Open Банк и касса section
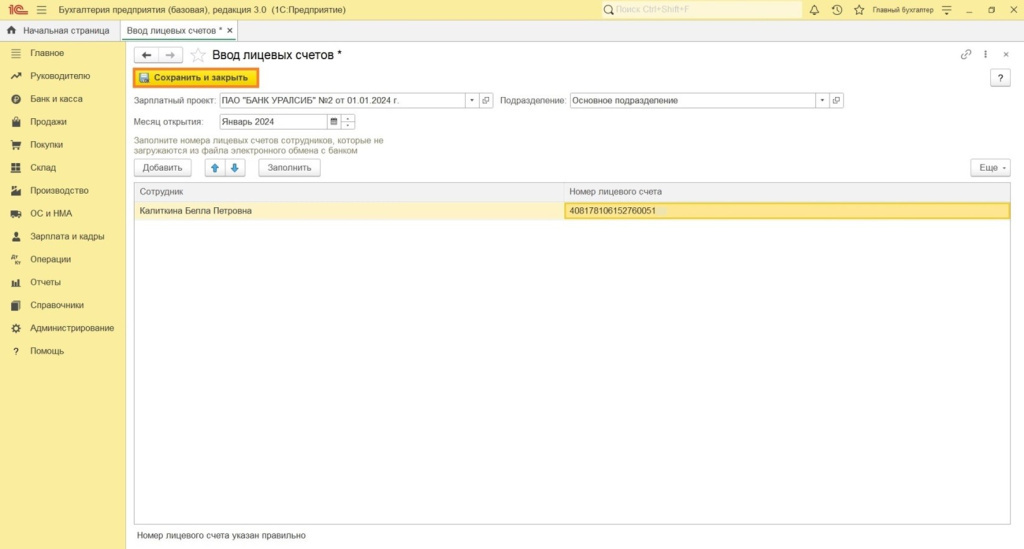Image resolution: width=1024 pixels, height=549 pixels. (x=56, y=99)
